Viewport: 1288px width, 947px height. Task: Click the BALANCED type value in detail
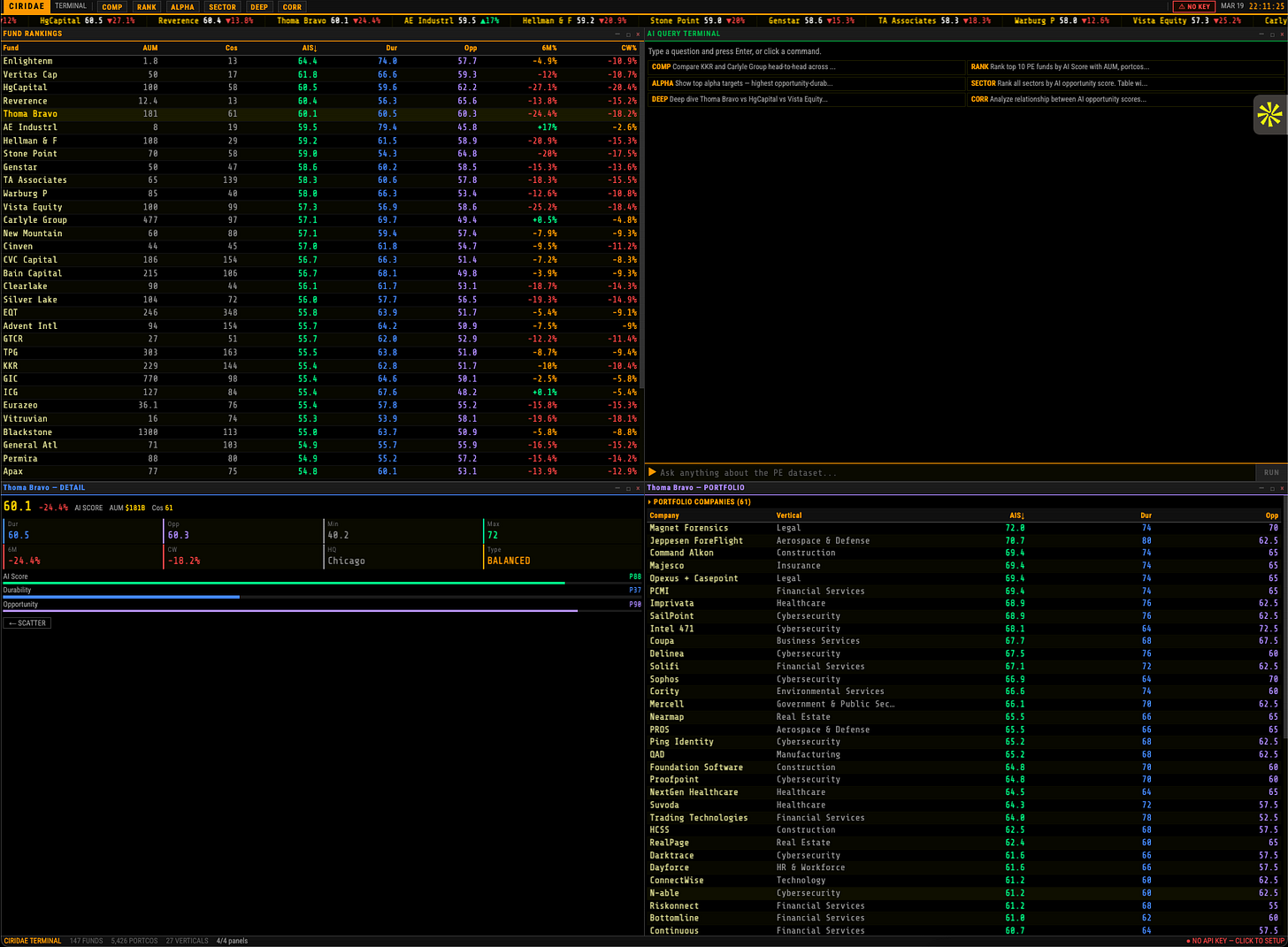[x=509, y=561]
